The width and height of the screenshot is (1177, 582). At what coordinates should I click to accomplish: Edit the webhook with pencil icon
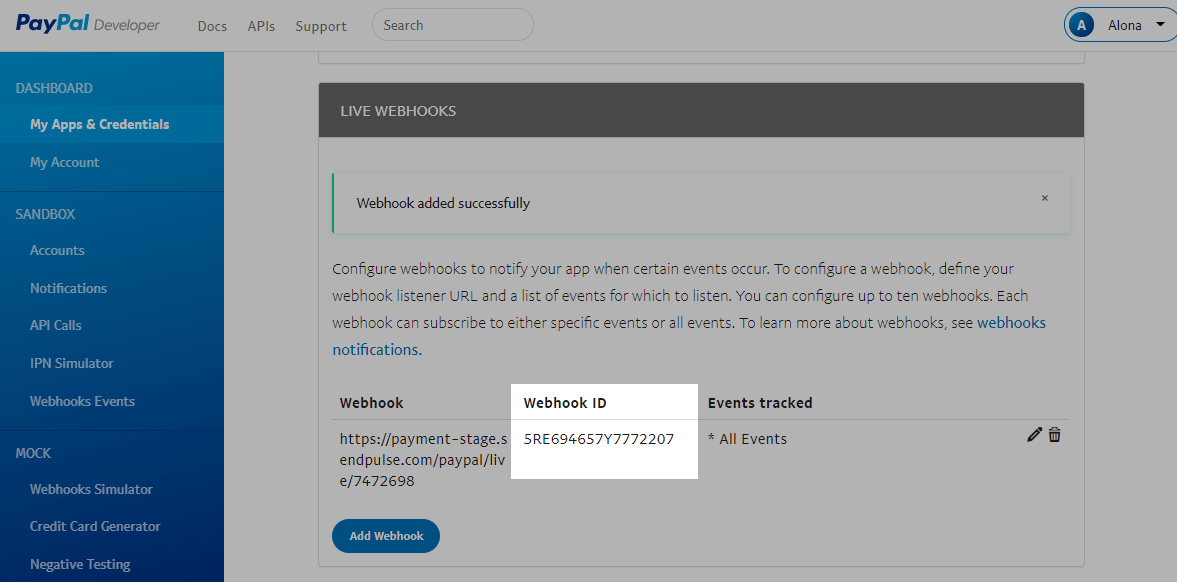pos(1034,434)
